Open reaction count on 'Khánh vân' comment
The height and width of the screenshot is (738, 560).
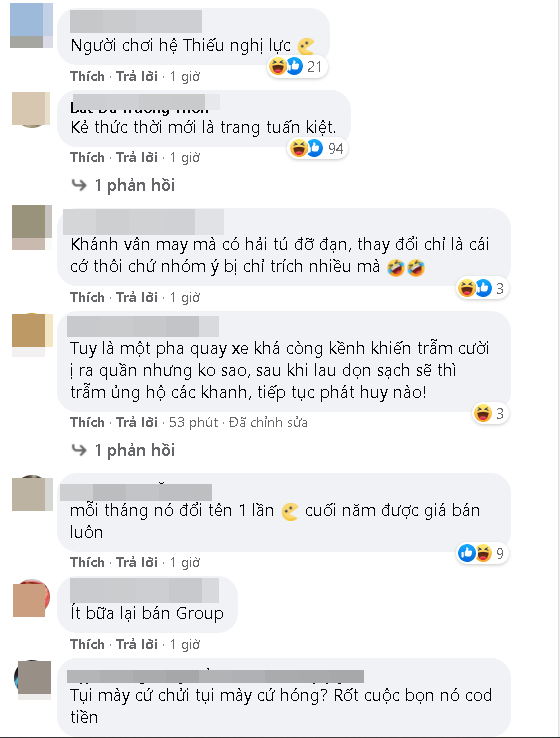pyautogui.click(x=482, y=288)
